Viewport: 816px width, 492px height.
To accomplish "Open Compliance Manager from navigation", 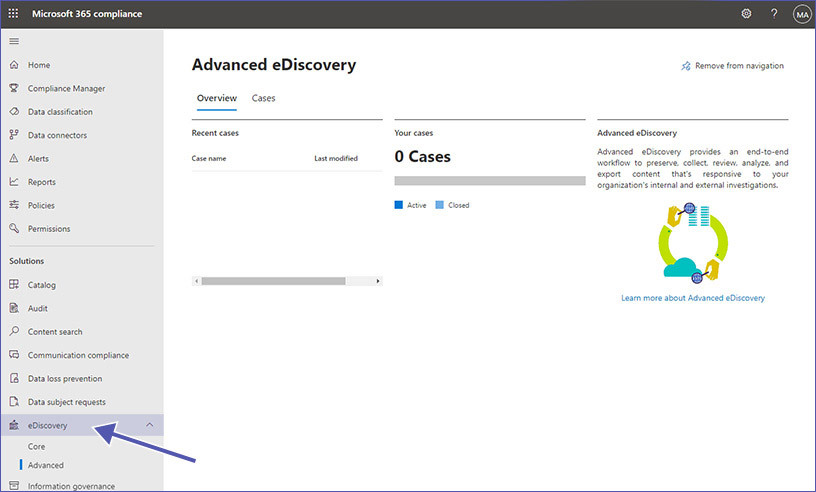I will (67, 89).
